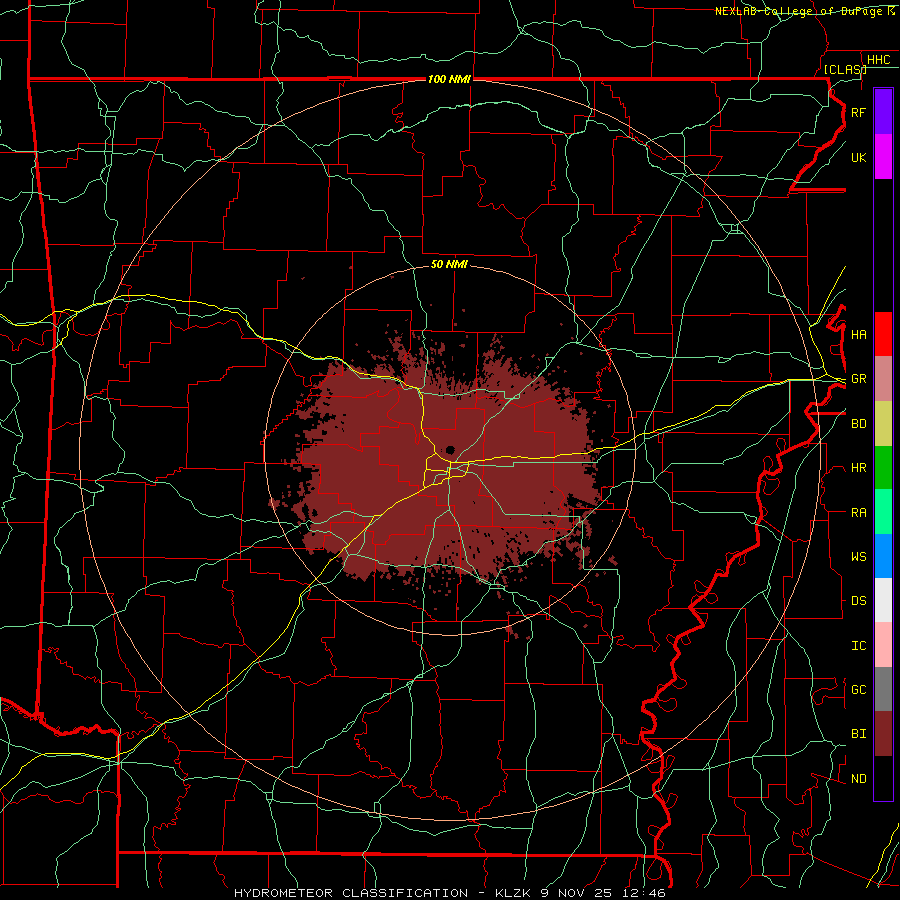Click the 'HHC' product code text
This screenshot has width=900, height=900.
pos(878,60)
